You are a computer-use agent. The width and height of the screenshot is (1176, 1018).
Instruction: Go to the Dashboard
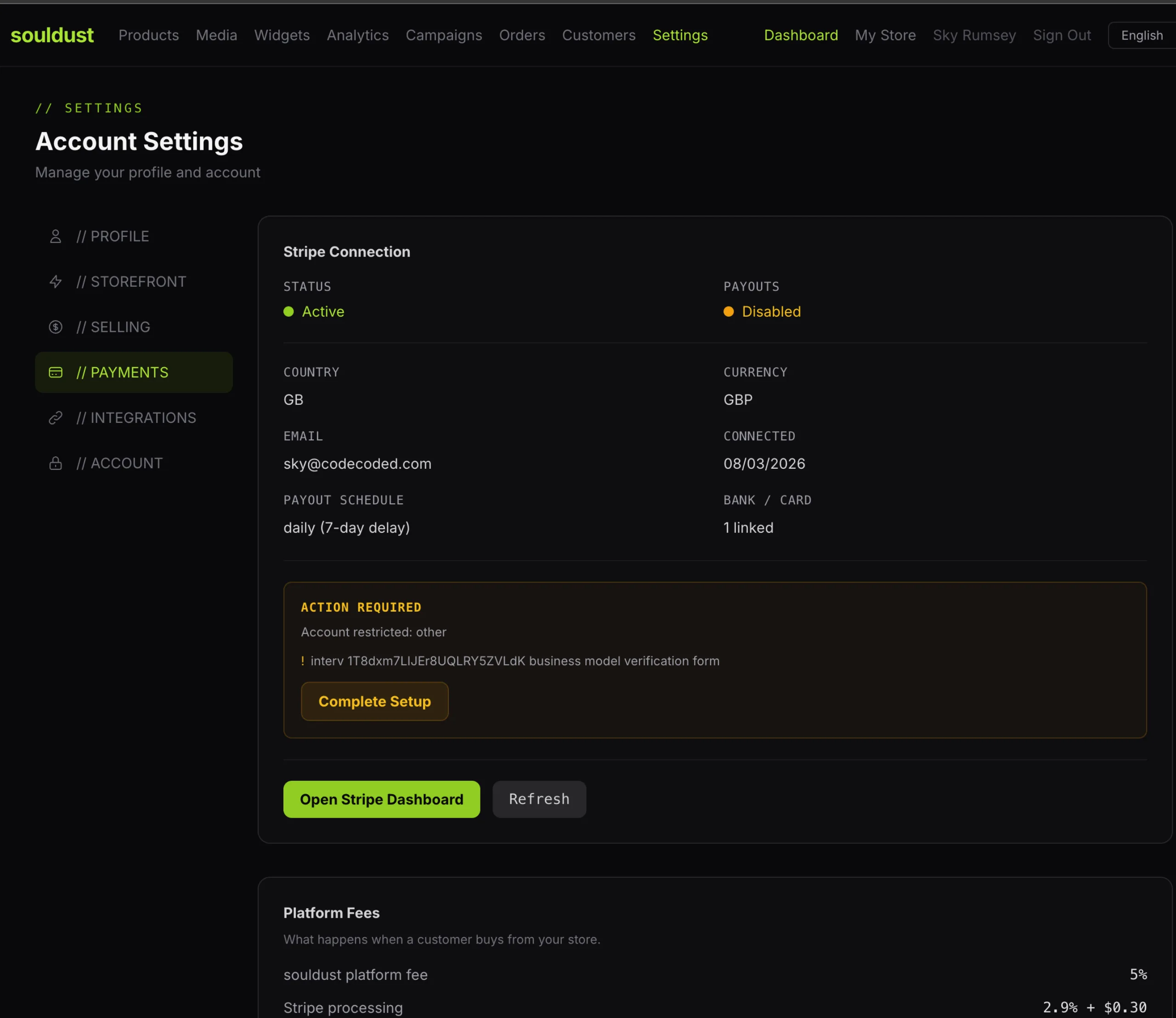[x=801, y=34]
